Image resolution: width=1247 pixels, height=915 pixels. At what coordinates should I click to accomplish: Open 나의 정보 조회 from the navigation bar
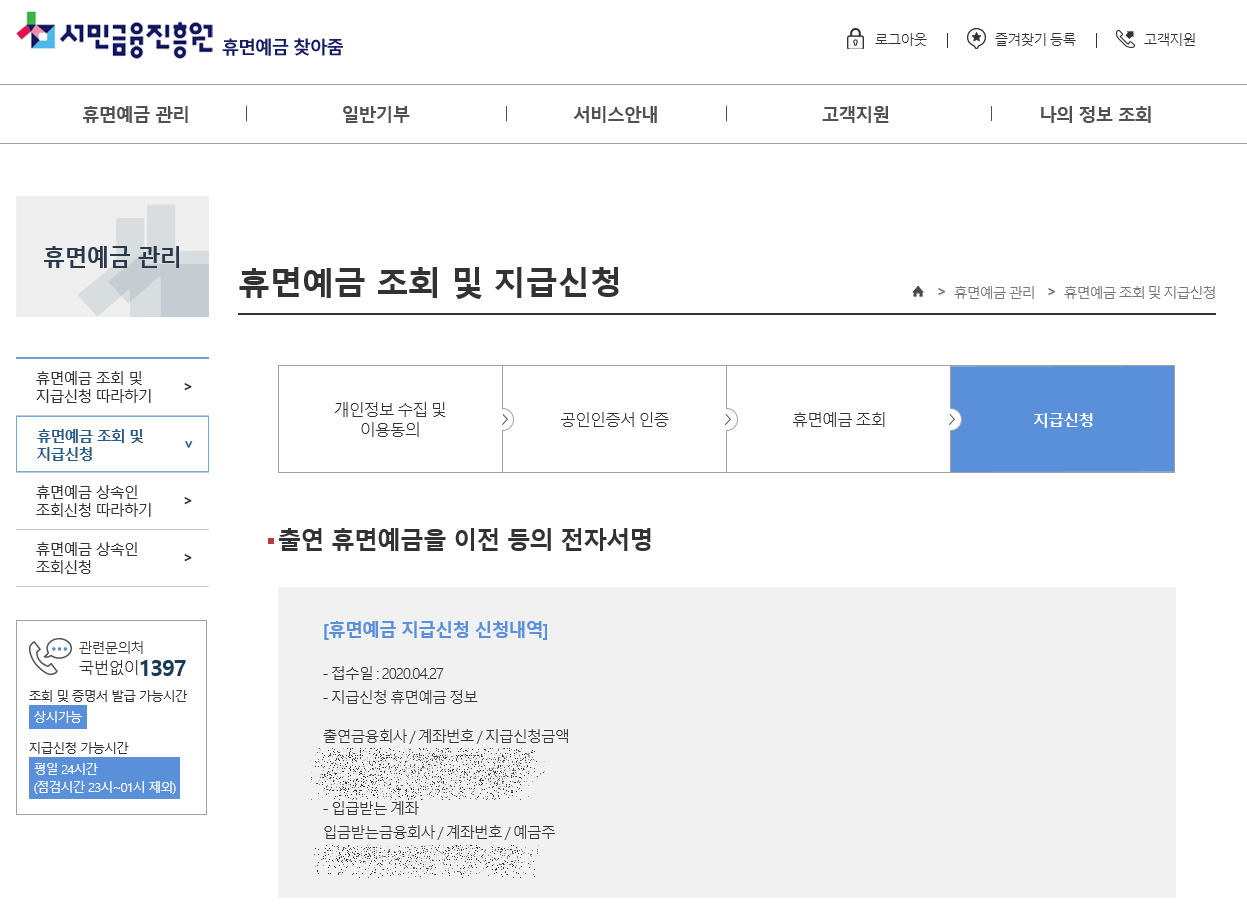(x=1094, y=114)
